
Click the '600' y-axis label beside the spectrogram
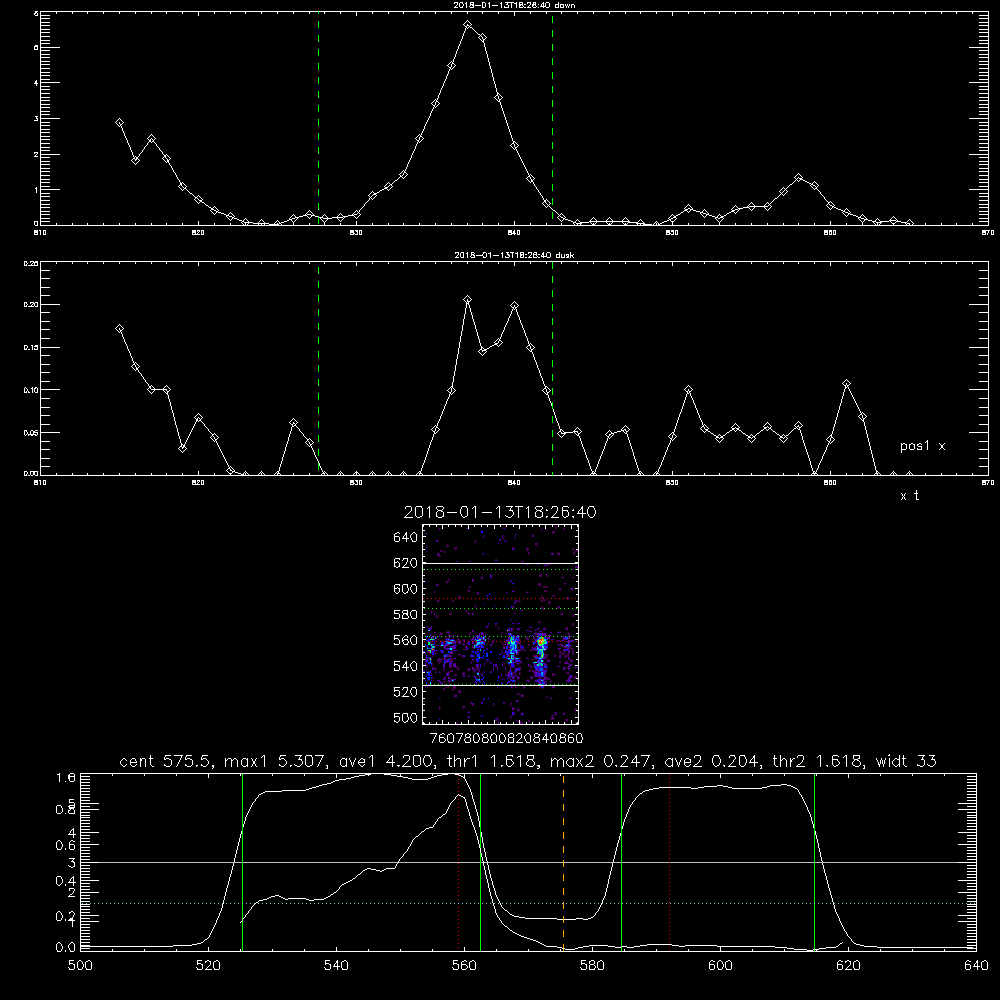pyautogui.click(x=406, y=589)
